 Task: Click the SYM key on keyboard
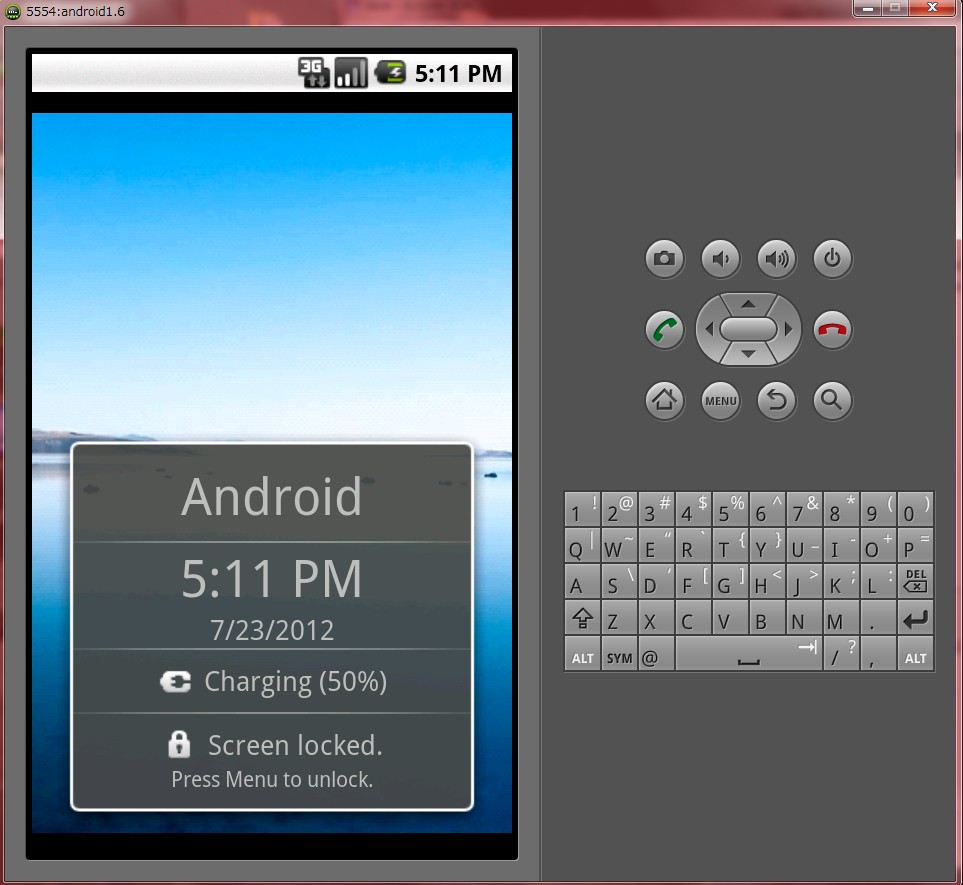pos(619,653)
